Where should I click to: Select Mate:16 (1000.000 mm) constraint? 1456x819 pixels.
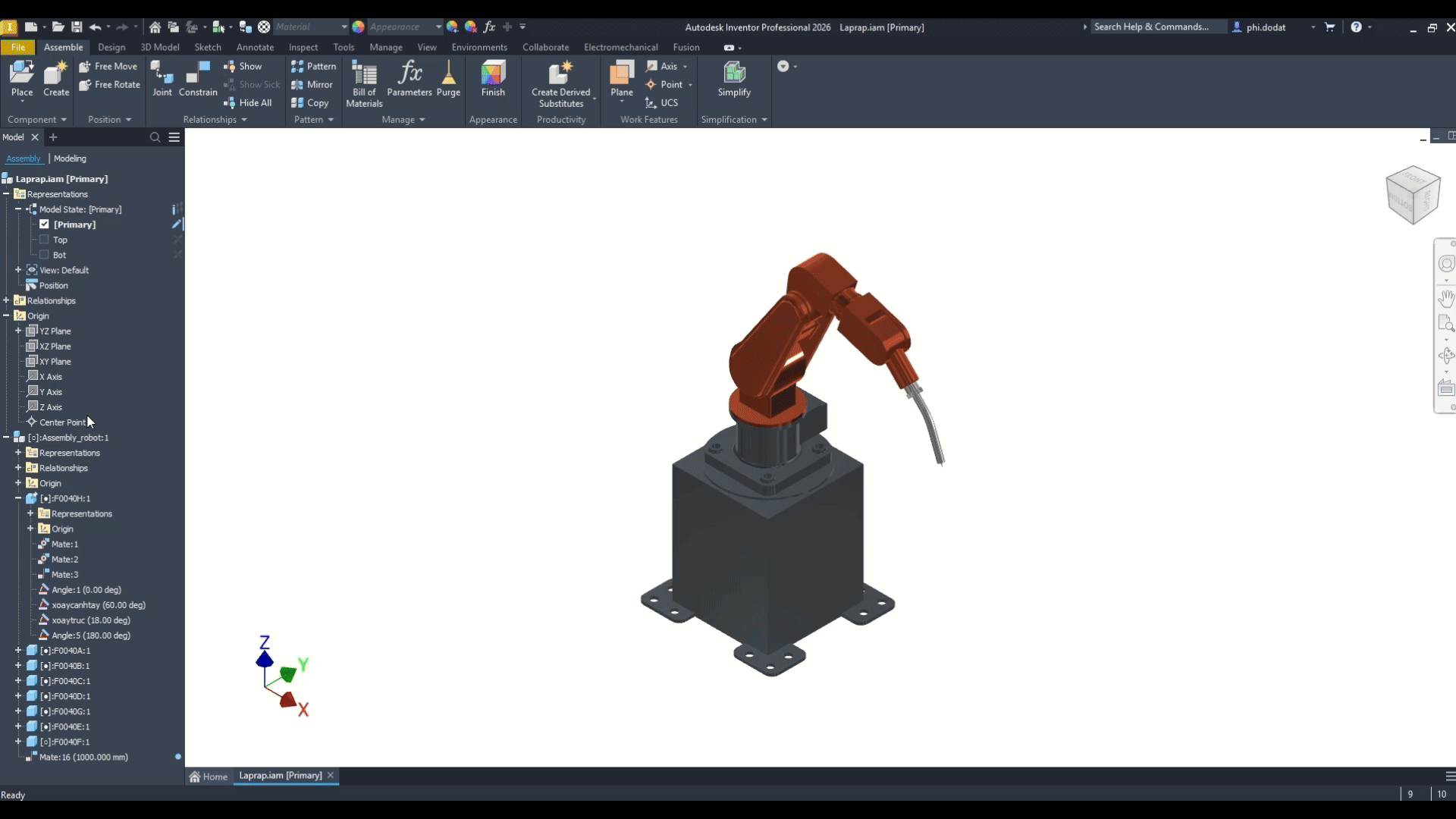77,757
